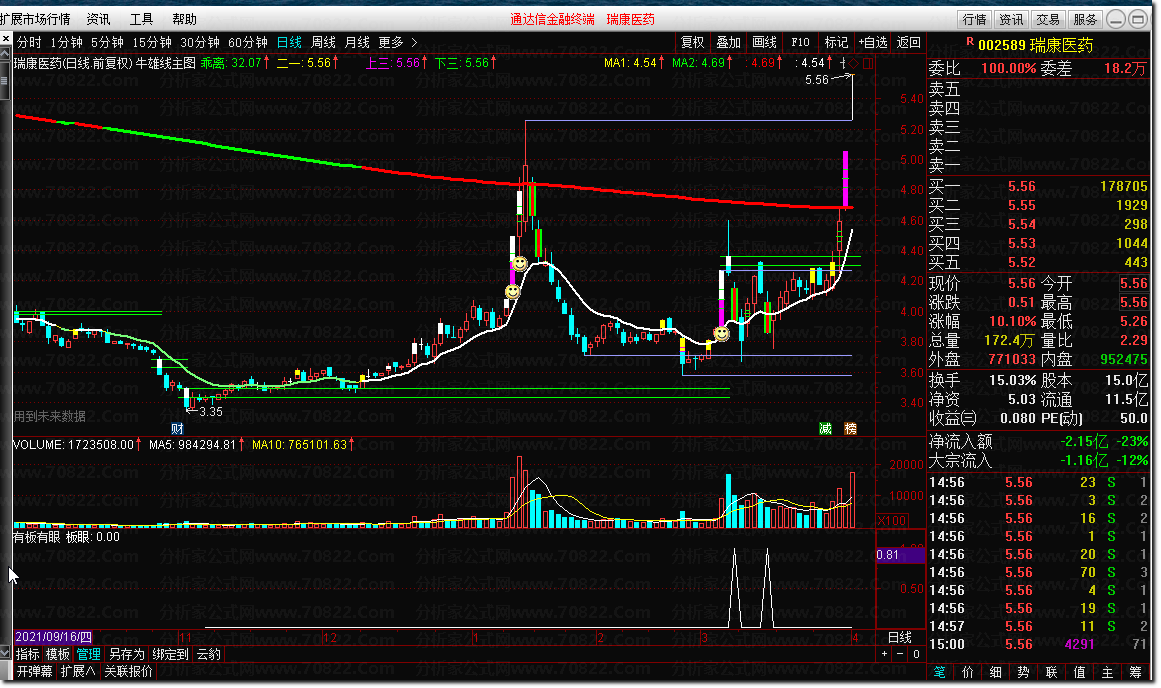Open the 资讯 menu
Viewport: 1161px width, 688px height.
click(x=98, y=19)
